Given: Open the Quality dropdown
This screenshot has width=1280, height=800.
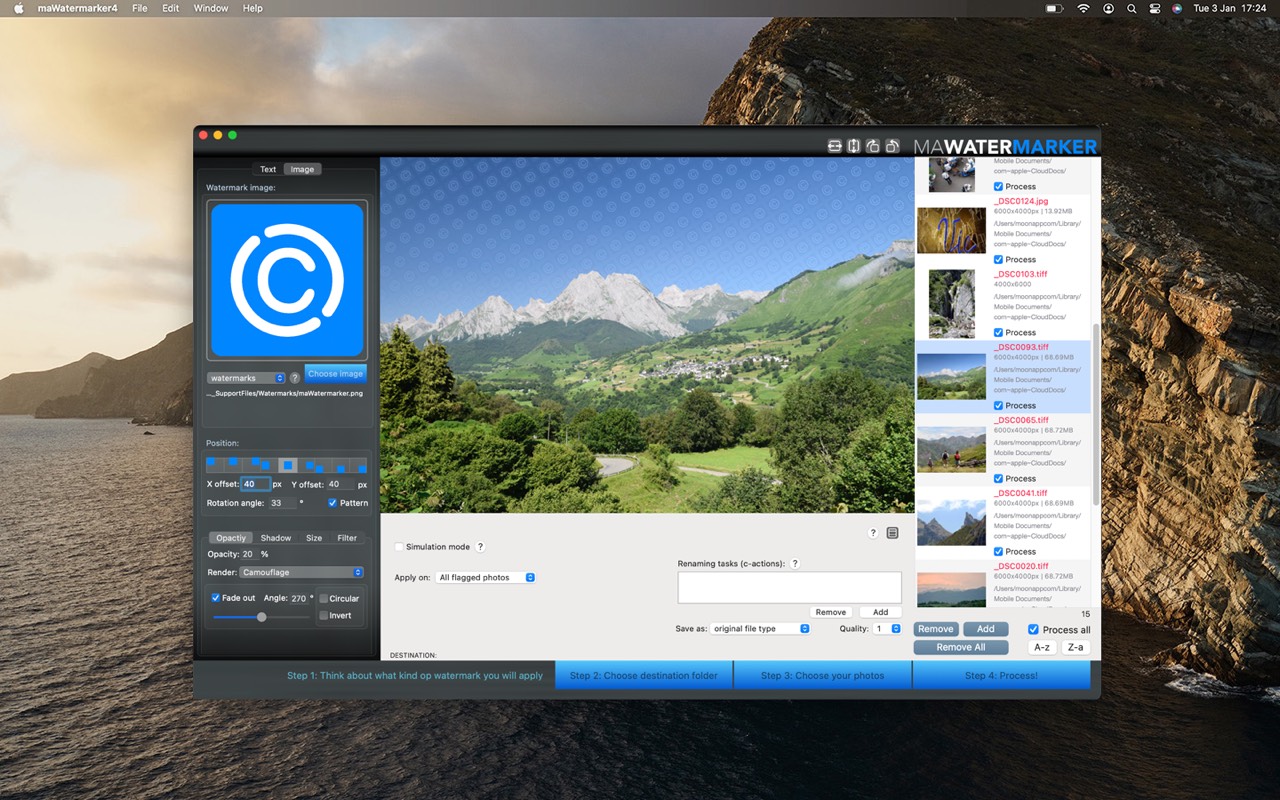Looking at the screenshot, I should pyautogui.click(x=888, y=629).
